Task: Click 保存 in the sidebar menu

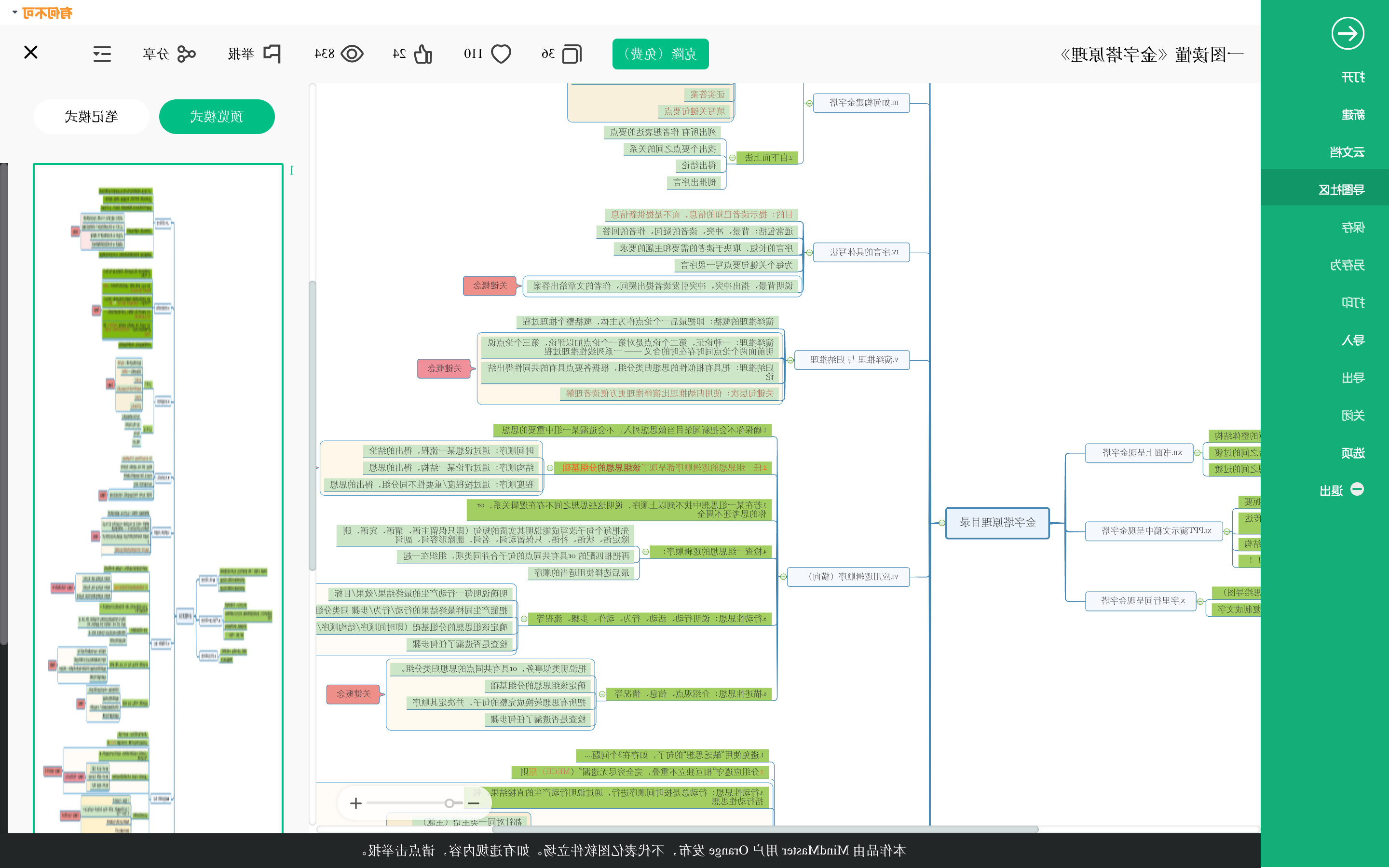Action: tap(1353, 227)
